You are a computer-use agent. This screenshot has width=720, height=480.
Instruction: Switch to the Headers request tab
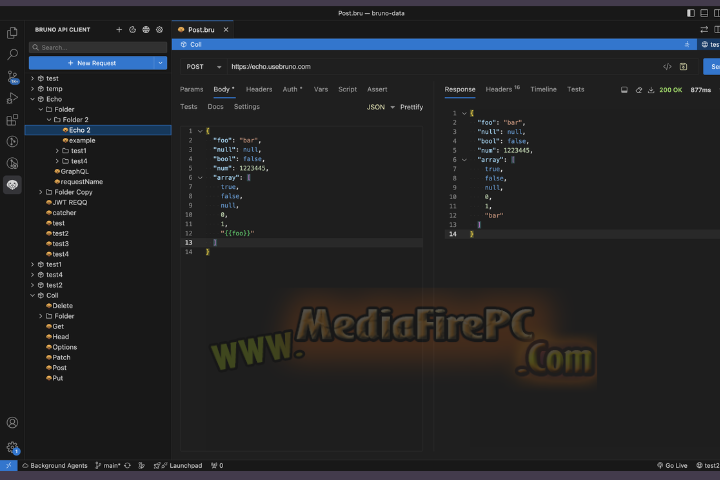click(x=259, y=90)
